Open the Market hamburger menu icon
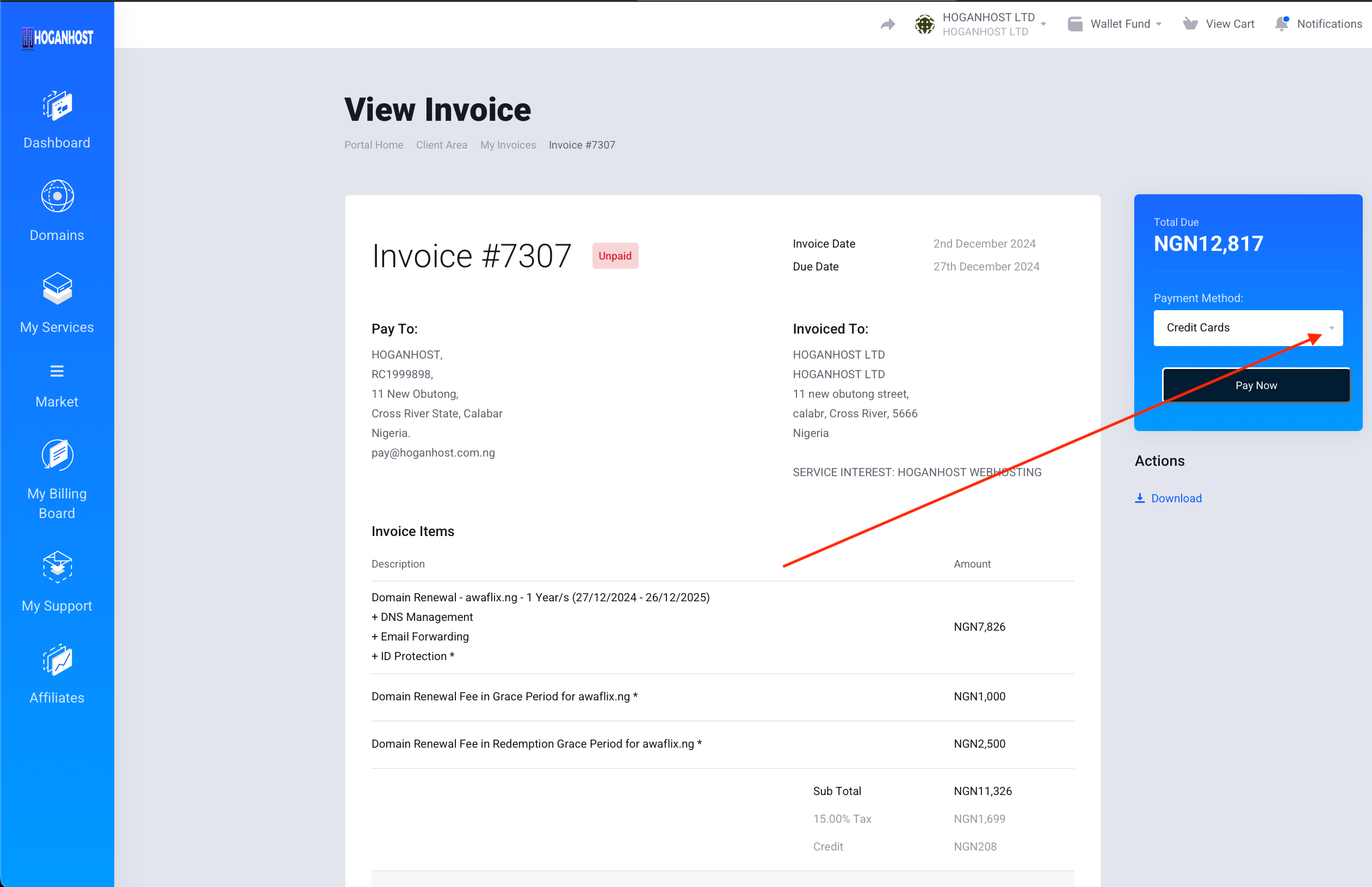The height and width of the screenshot is (887, 1372). pyautogui.click(x=57, y=372)
